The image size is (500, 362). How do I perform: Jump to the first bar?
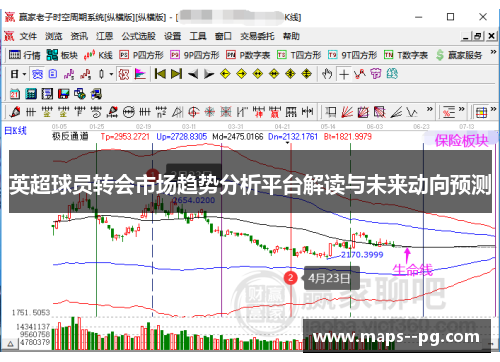(x=160, y=74)
